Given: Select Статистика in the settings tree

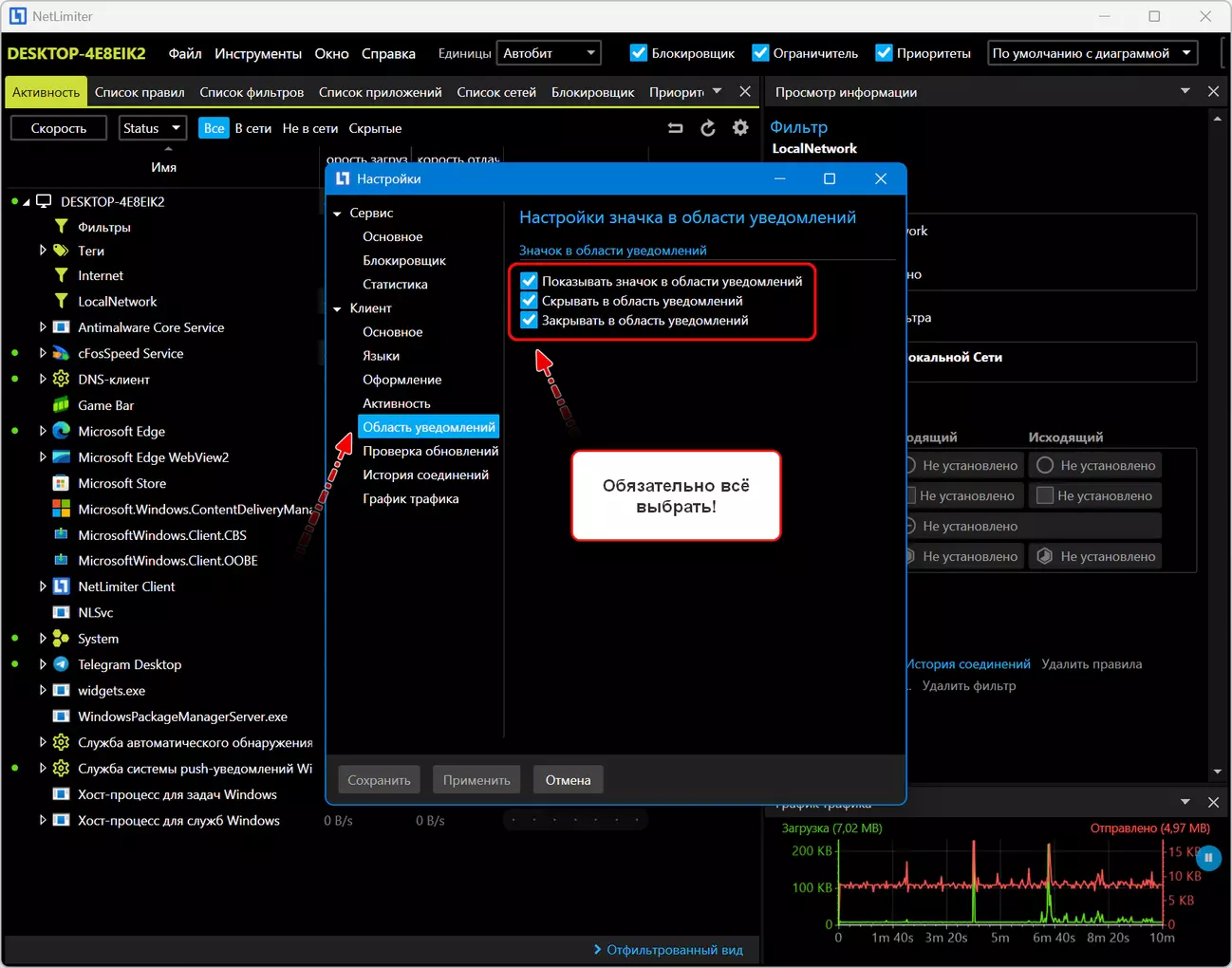Looking at the screenshot, I should (395, 284).
